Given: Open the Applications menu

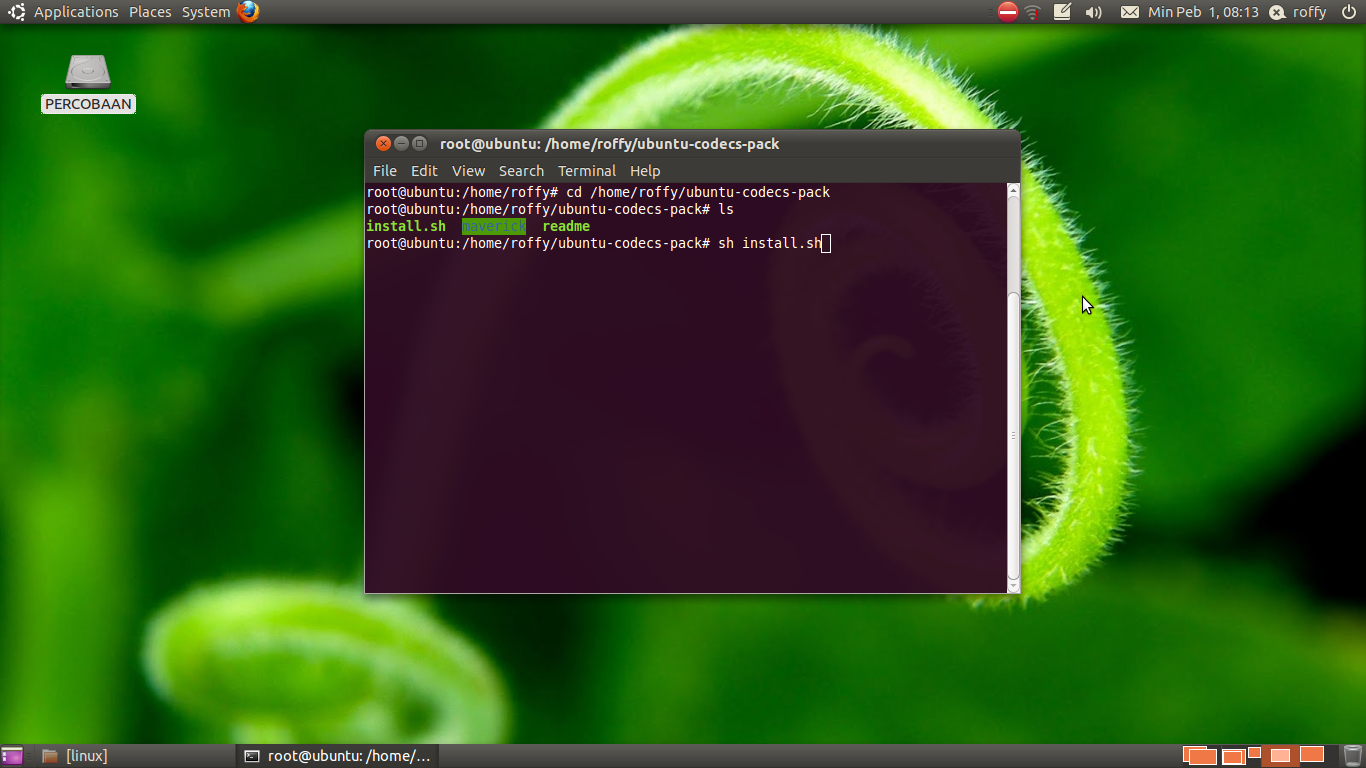Looking at the screenshot, I should click(x=76, y=12).
